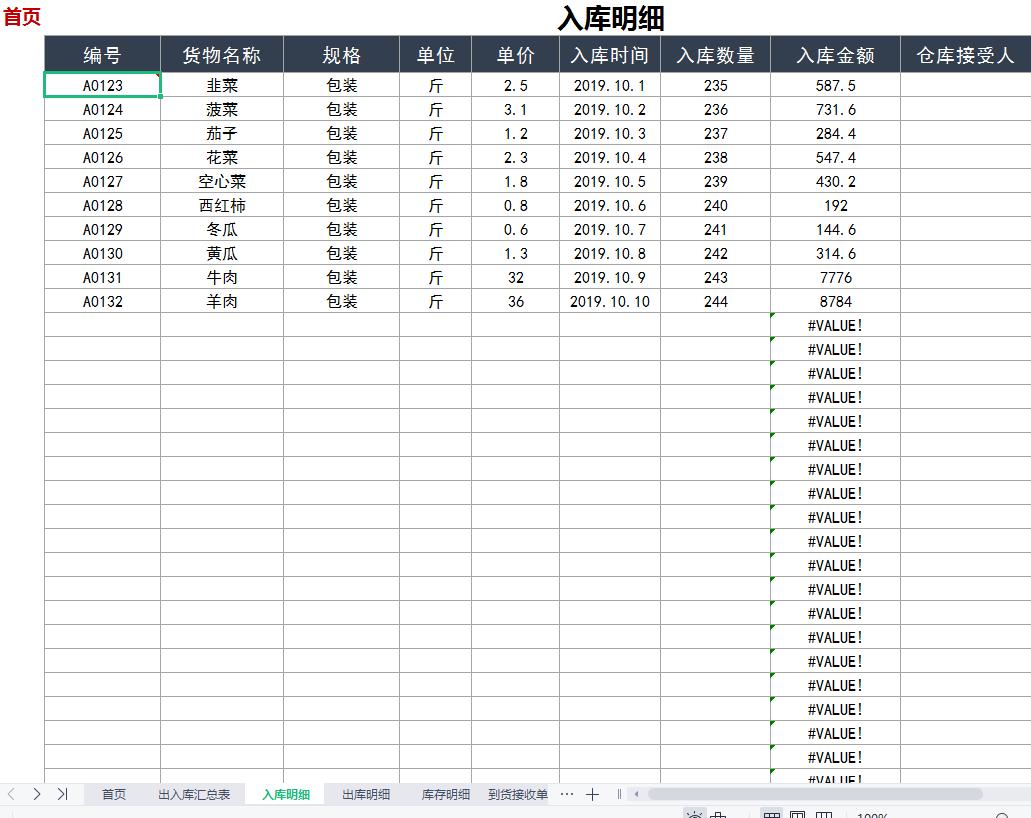Add a new worksheet with the plus icon

(593, 793)
